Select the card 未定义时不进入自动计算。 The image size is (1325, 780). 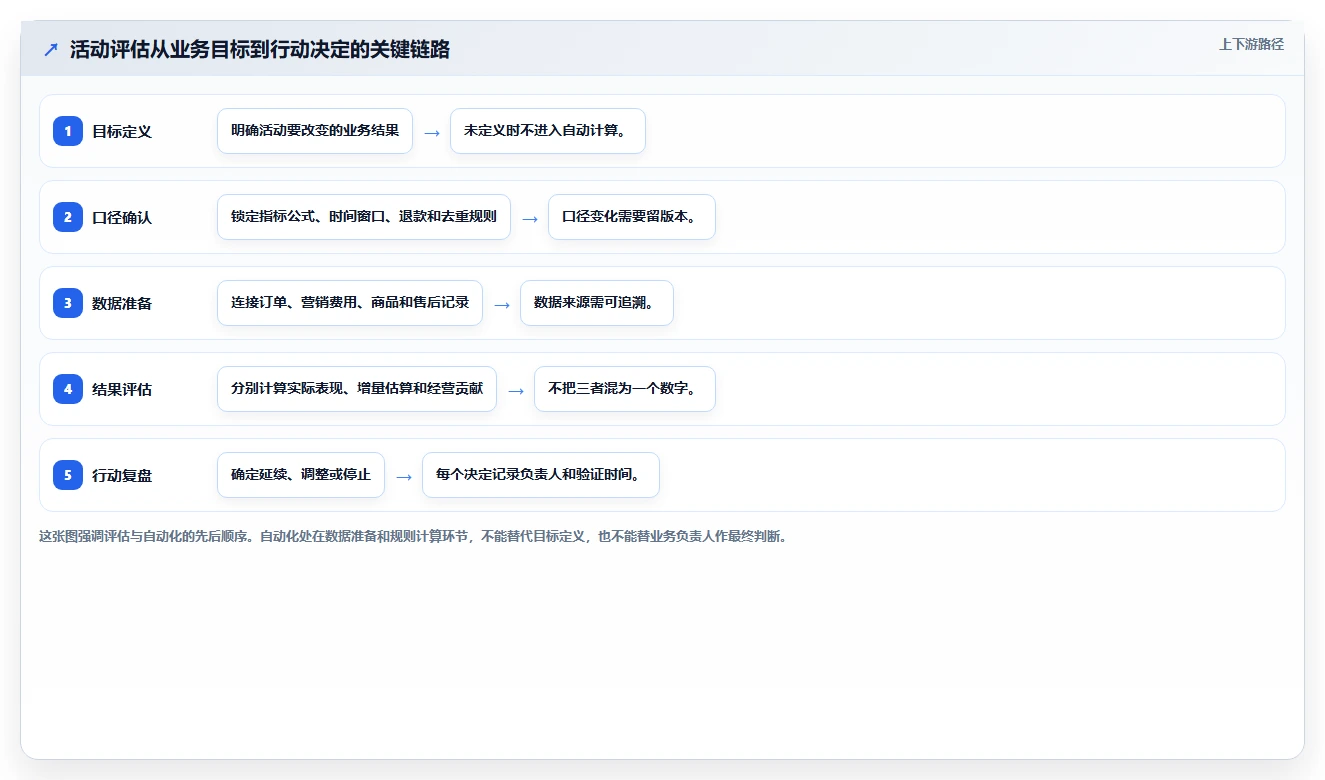click(x=548, y=131)
